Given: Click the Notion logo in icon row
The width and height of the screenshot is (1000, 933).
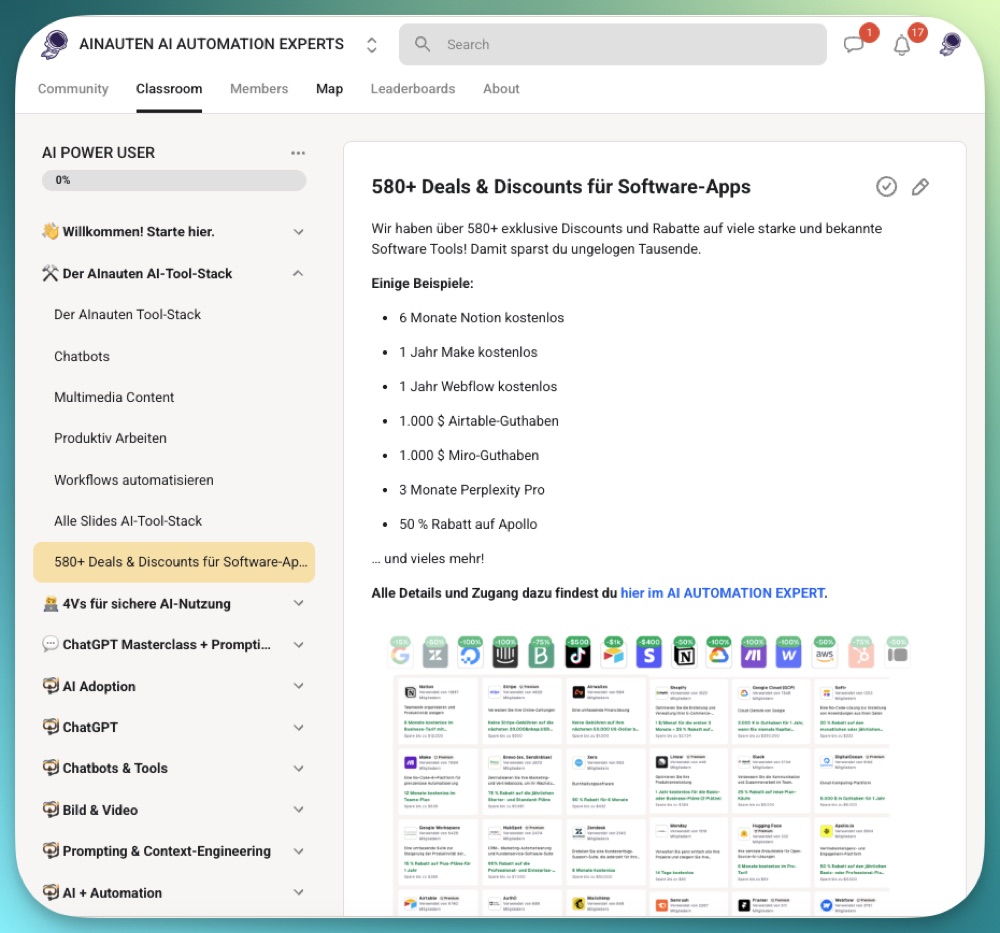Looking at the screenshot, I should pyautogui.click(x=684, y=655).
